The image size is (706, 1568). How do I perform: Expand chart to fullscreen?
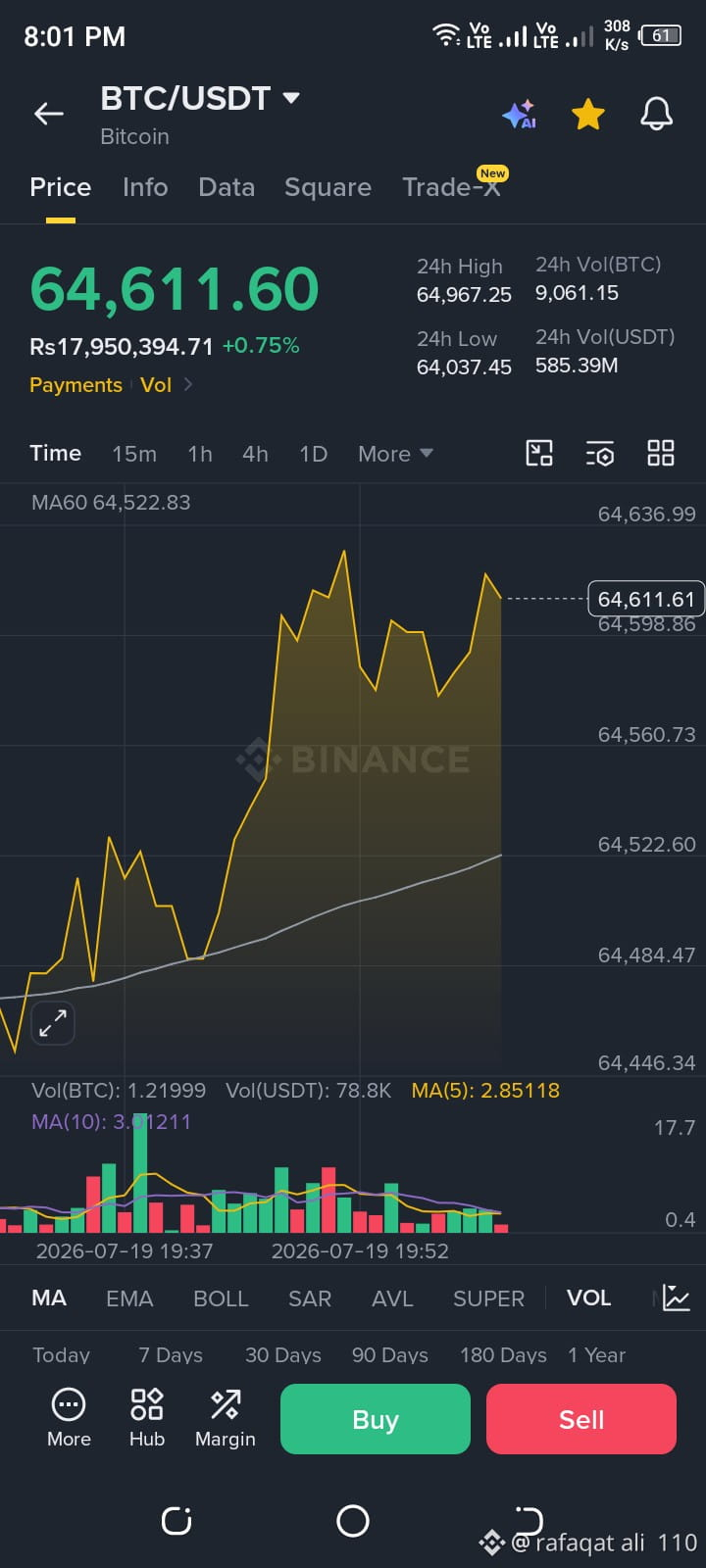pyautogui.click(x=53, y=1023)
